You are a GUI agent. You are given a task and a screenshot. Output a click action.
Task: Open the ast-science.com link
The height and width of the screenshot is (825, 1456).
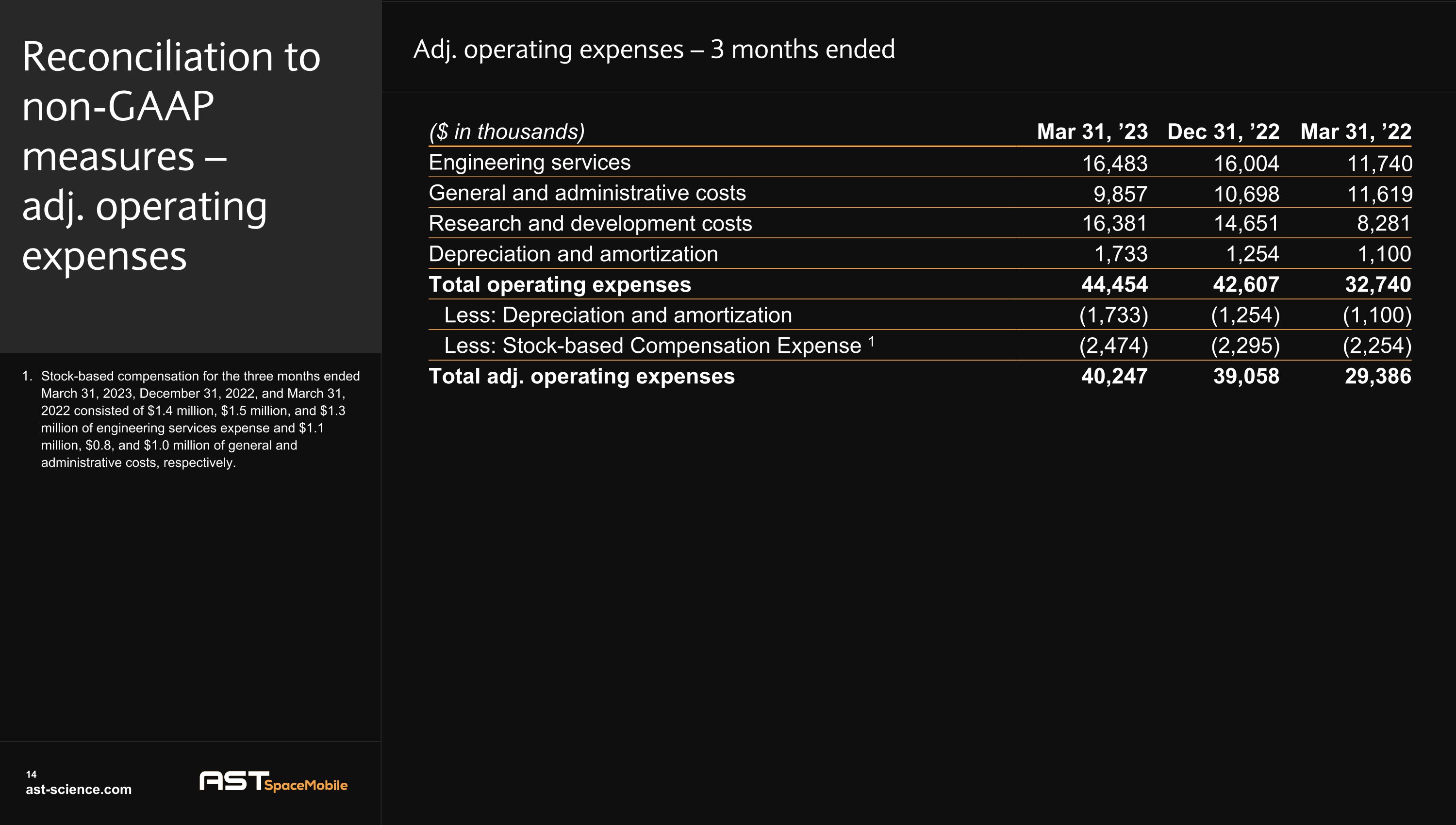coord(78,789)
